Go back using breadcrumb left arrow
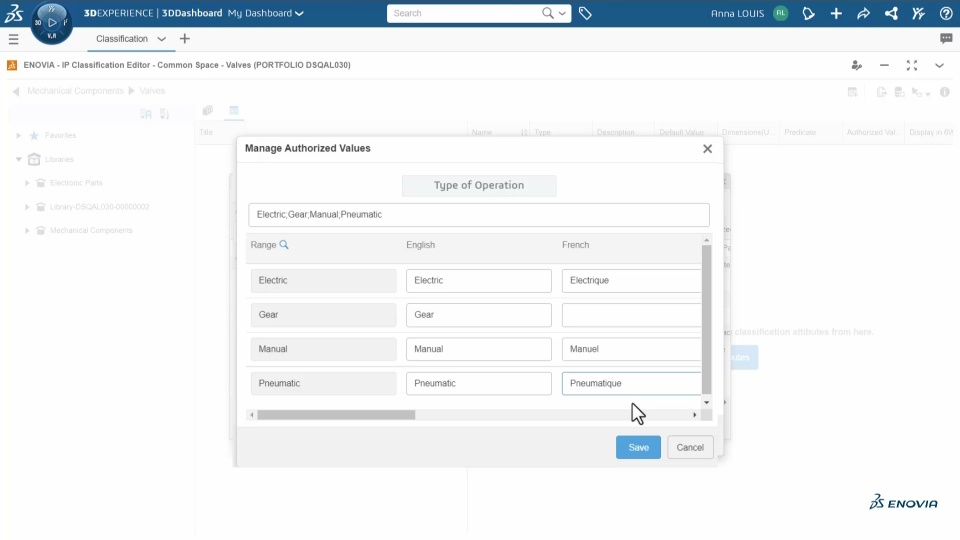This screenshot has width=960, height=540. (16, 91)
